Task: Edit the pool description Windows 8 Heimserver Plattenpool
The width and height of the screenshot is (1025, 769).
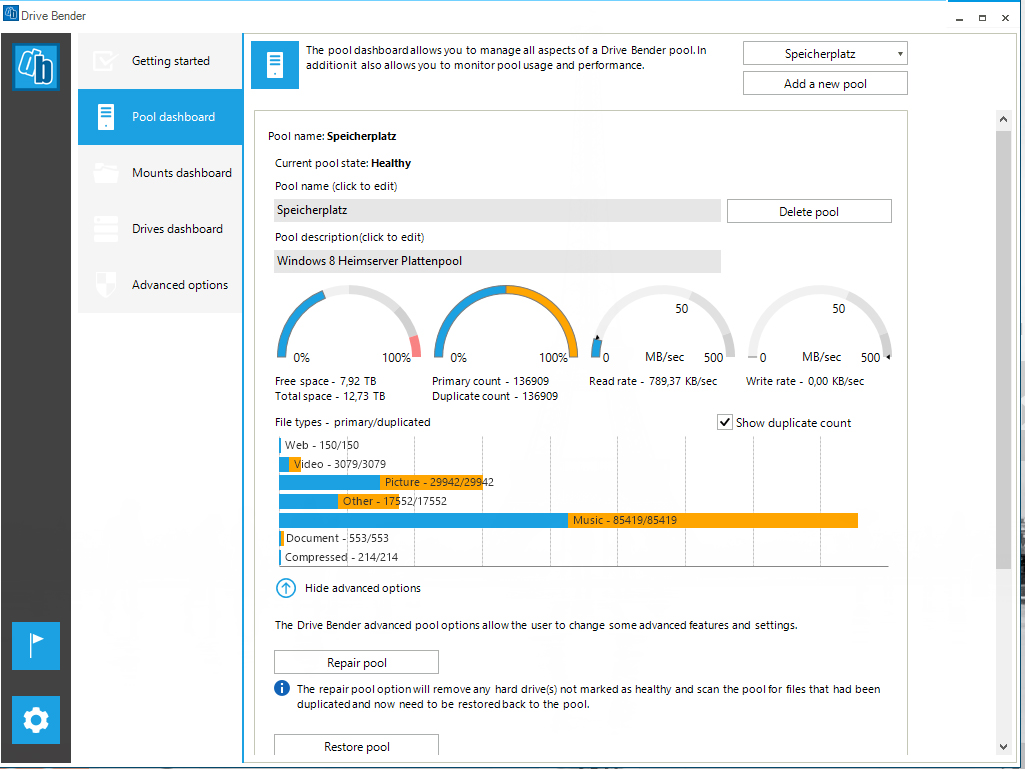Action: tap(497, 261)
